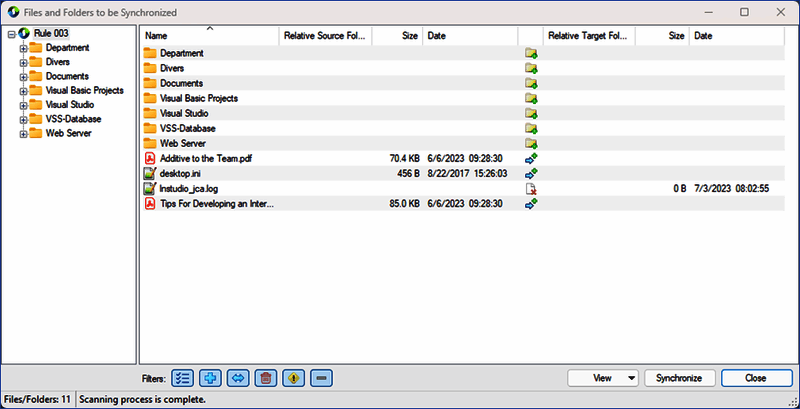Toggle the double-arrow 'changed files' filter
The height and width of the screenshot is (409, 800).
pyautogui.click(x=238, y=378)
